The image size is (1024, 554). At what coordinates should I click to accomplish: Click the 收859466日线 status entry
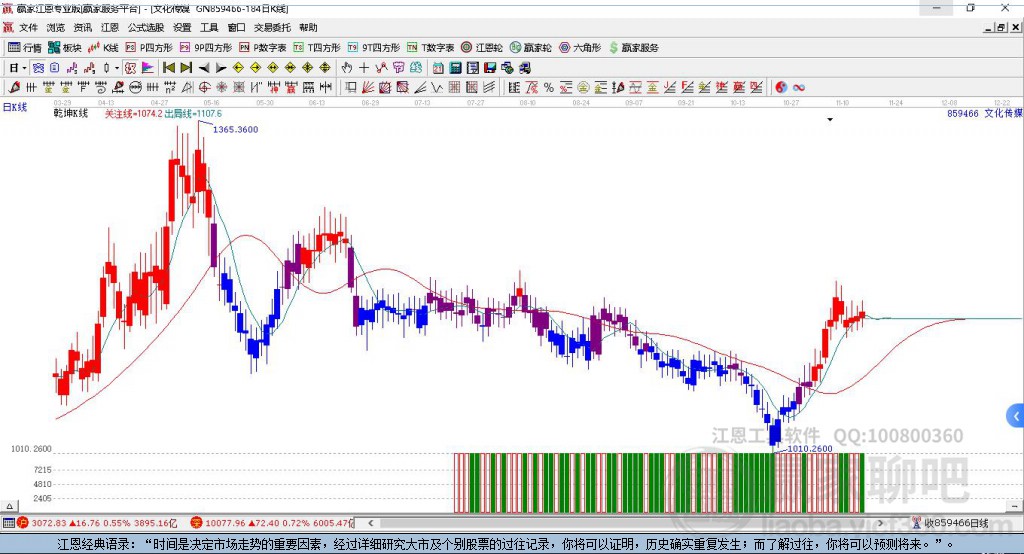click(950, 523)
